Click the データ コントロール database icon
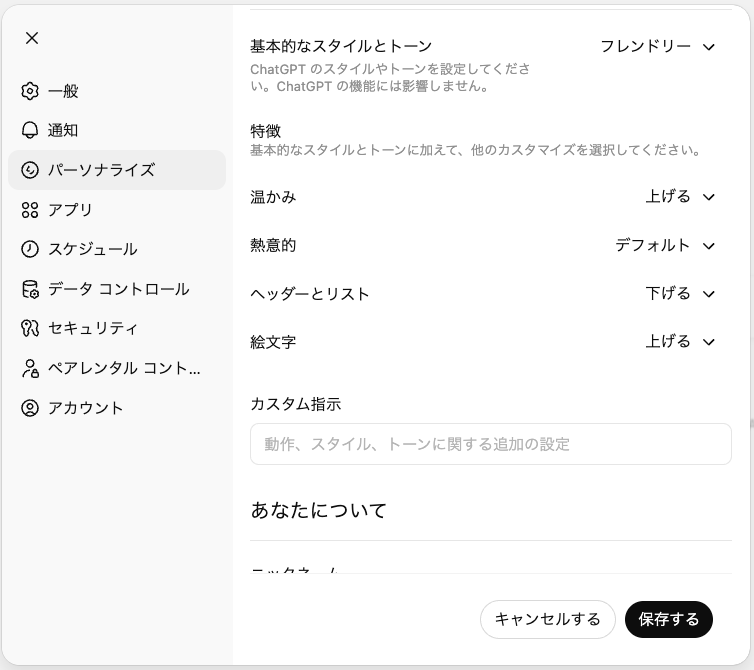The height and width of the screenshot is (670, 754). (x=30, y=289)
